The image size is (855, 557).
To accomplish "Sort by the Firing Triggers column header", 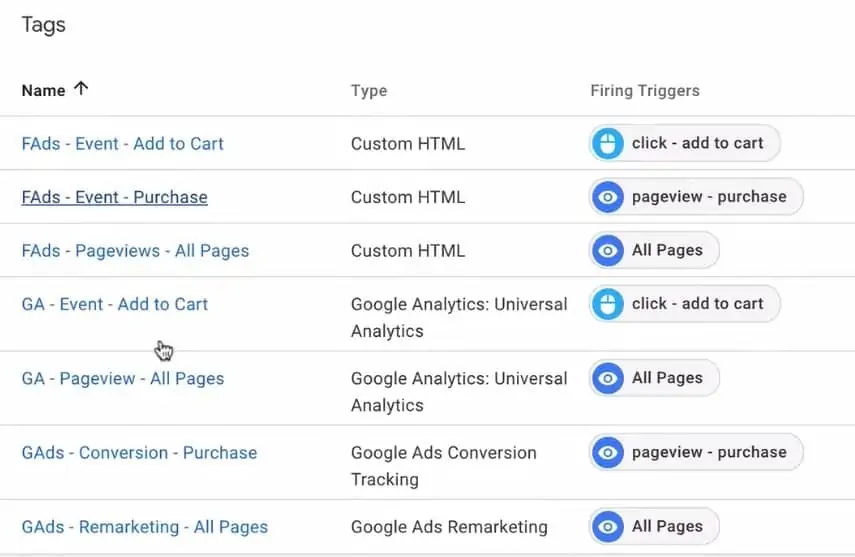I will tap(645, 91).
